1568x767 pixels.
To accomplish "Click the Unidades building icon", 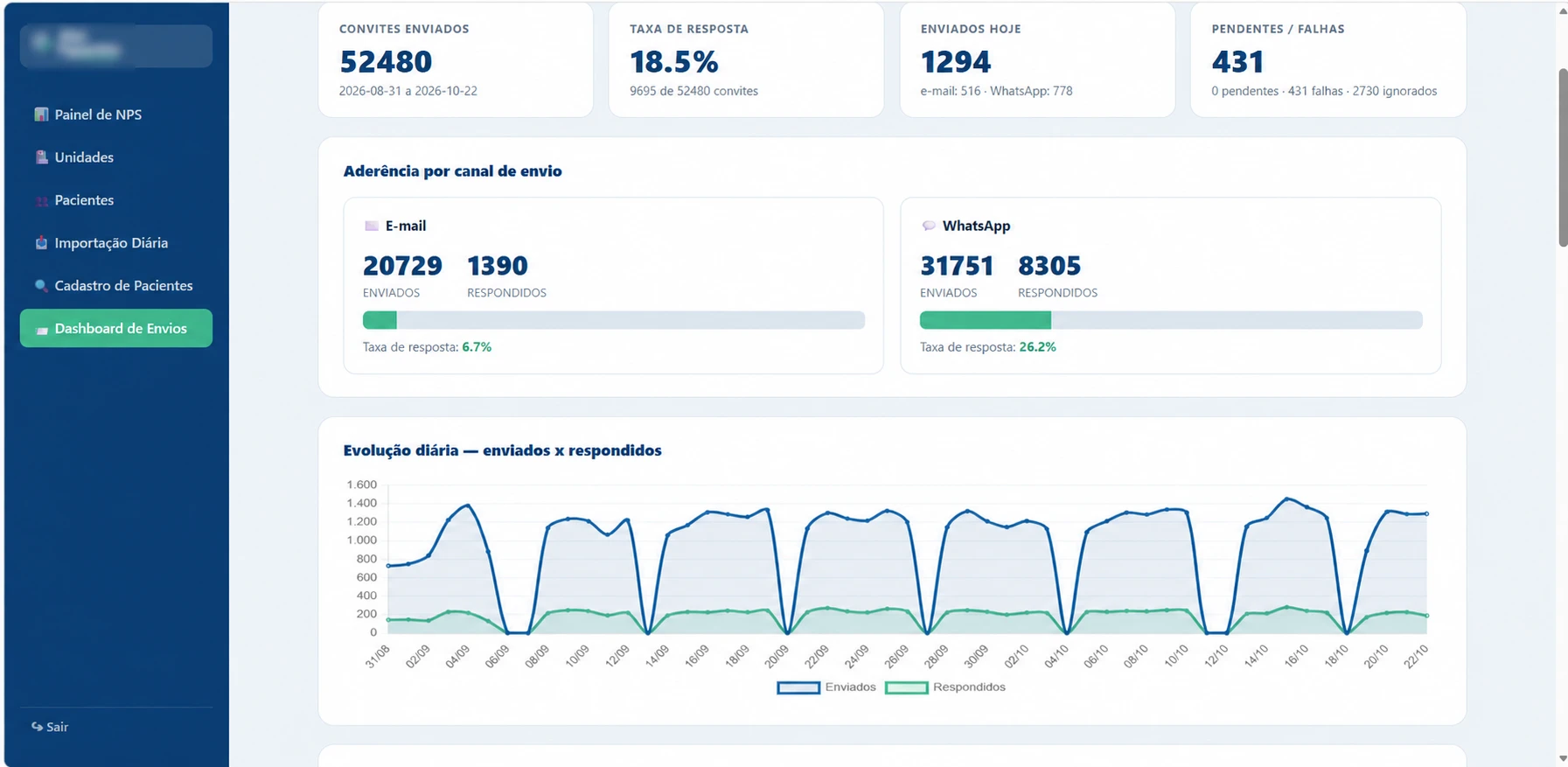I will click(x=41, y=157).
